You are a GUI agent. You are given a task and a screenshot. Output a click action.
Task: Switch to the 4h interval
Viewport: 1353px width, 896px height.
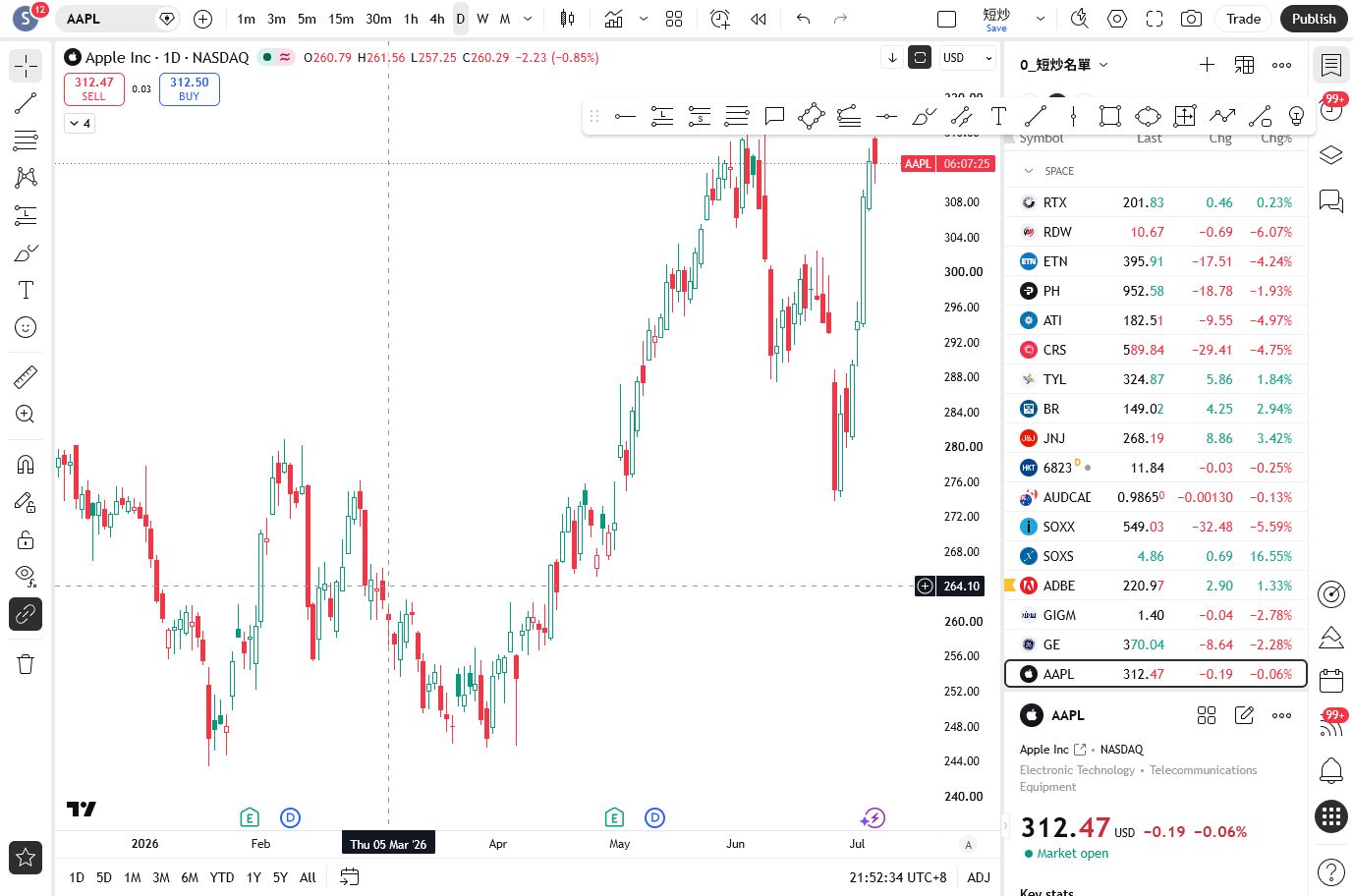(x=437, y=19)
